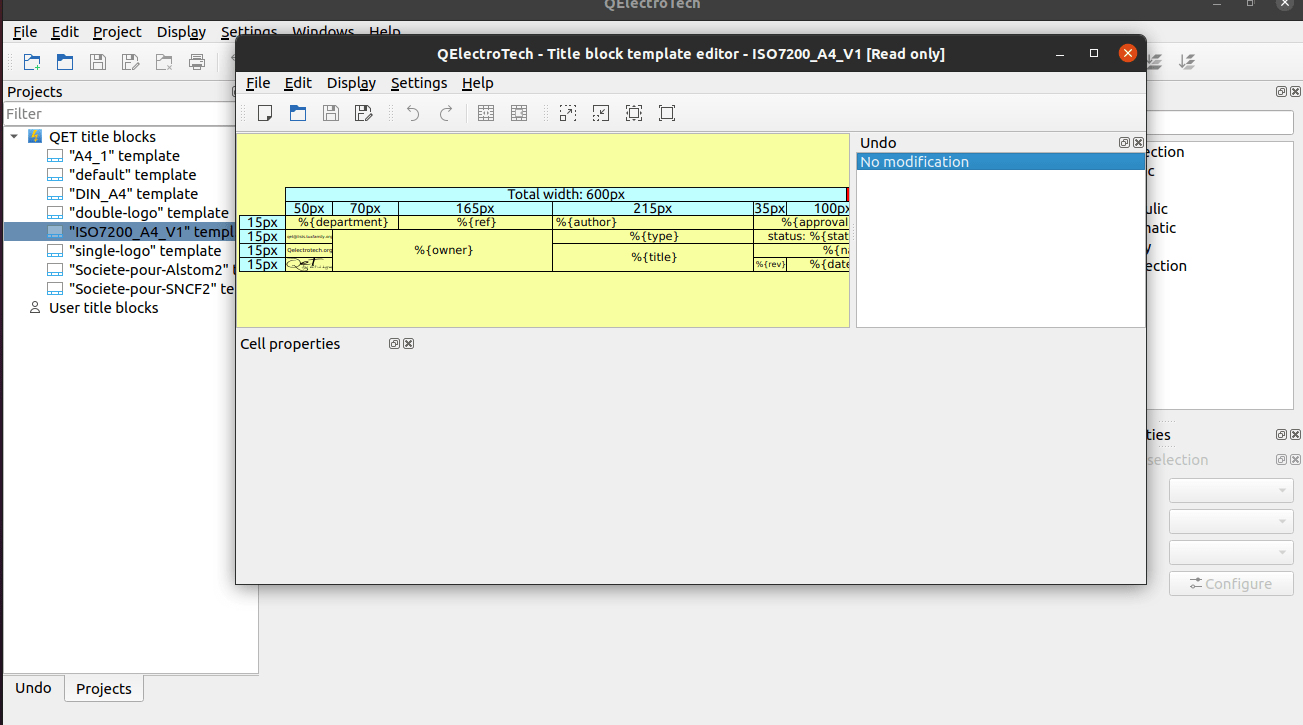Viewport: 1303px width, 725px height.
Task: Float the template editor Undo panel
Action: coord(1124,143)
